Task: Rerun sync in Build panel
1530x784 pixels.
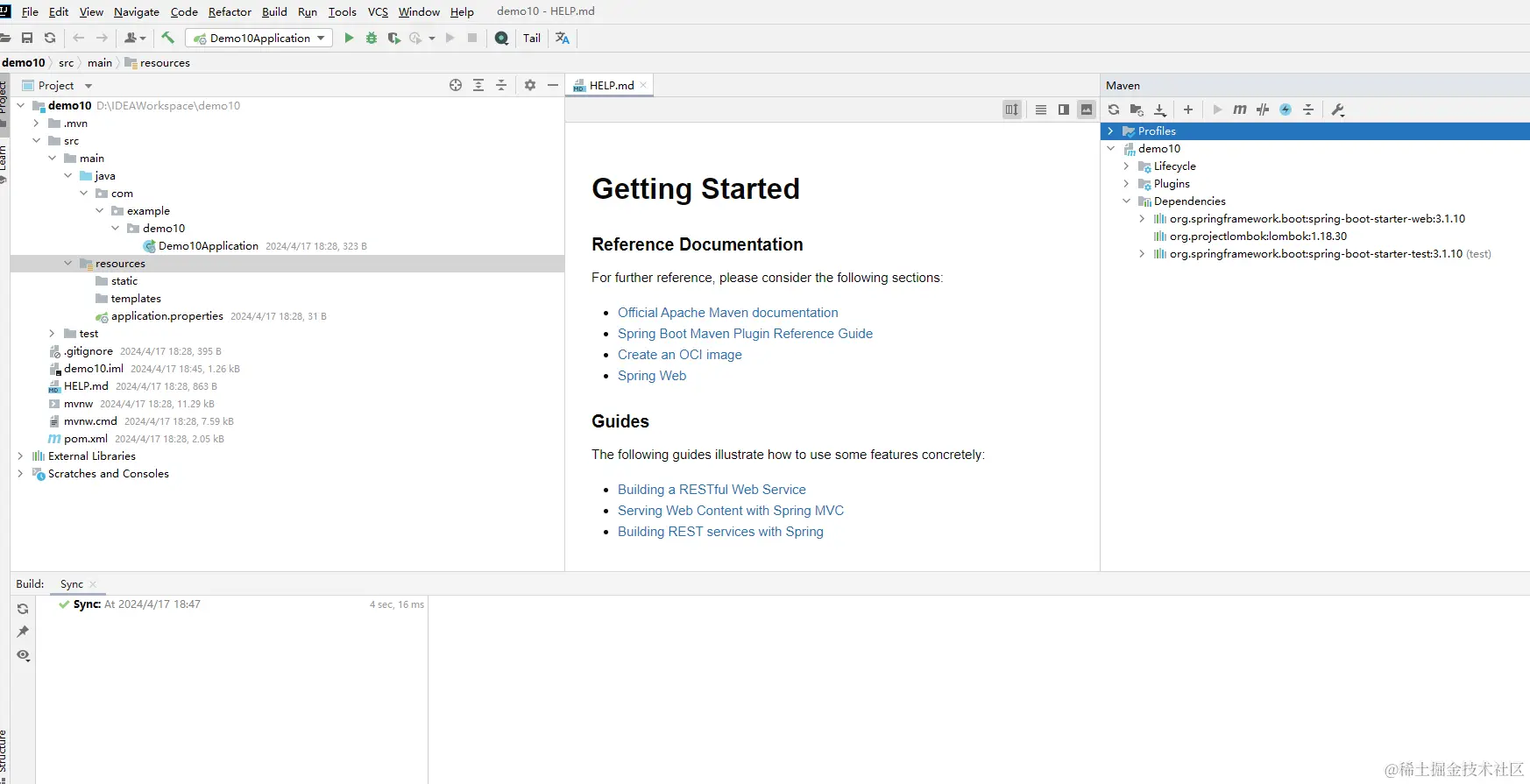Action: pyautogui.click(x=23, y=609)
